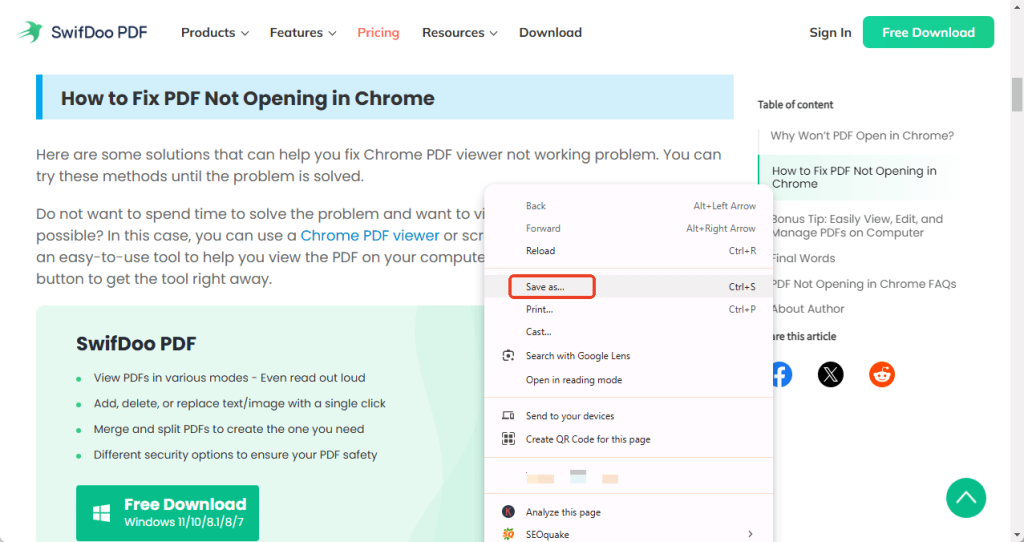Click the Google Lens icon in context menu

(x=508, y=355)
